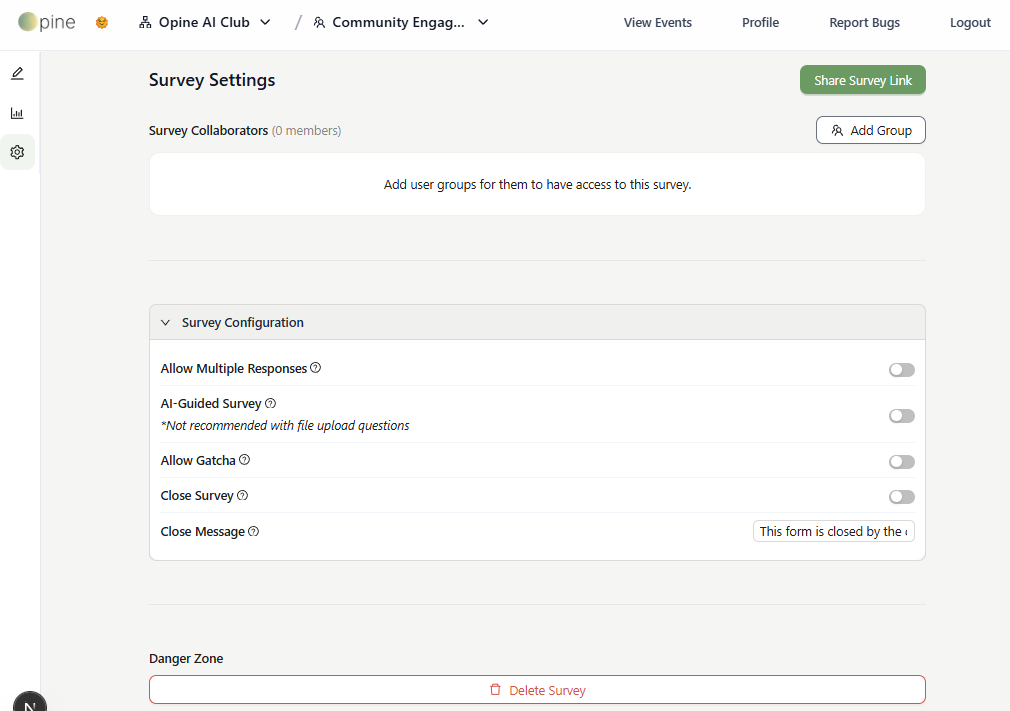Click the Opine logo

pyautogui.click(x=46, y=22)
